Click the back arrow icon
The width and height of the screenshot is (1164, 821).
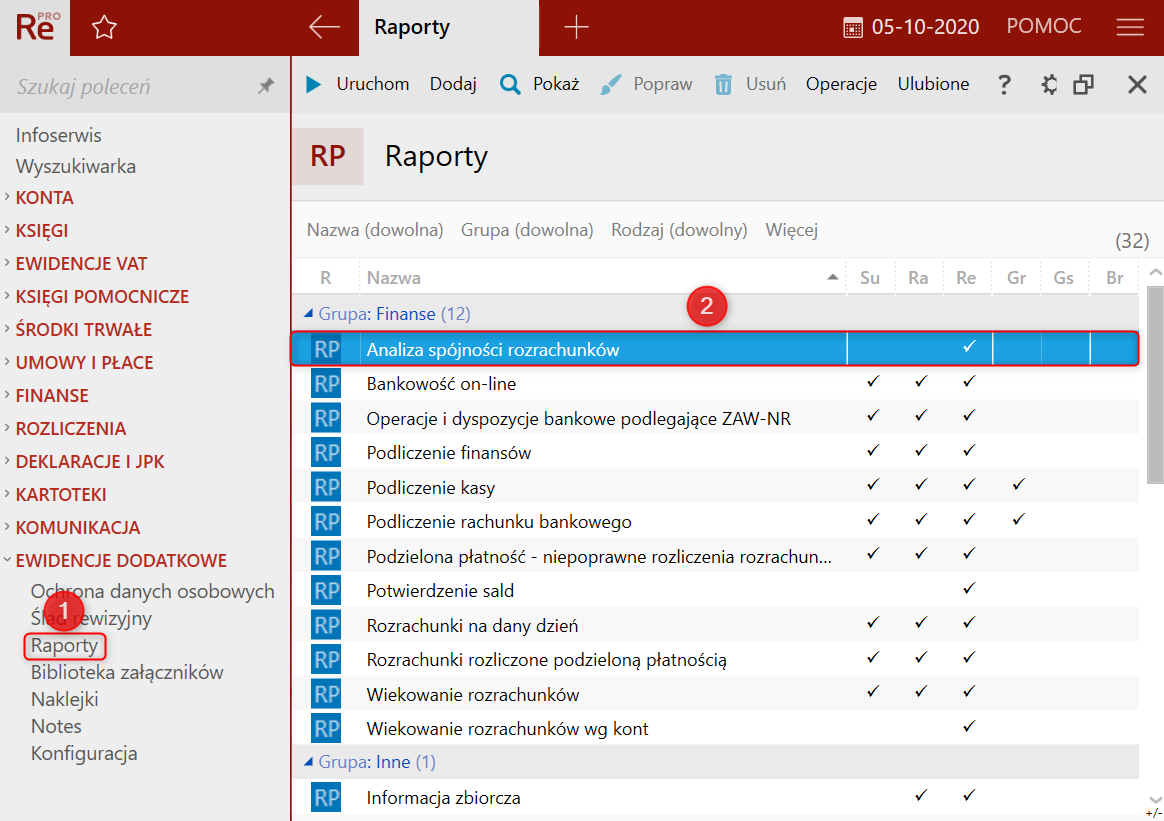click(324, 28)
